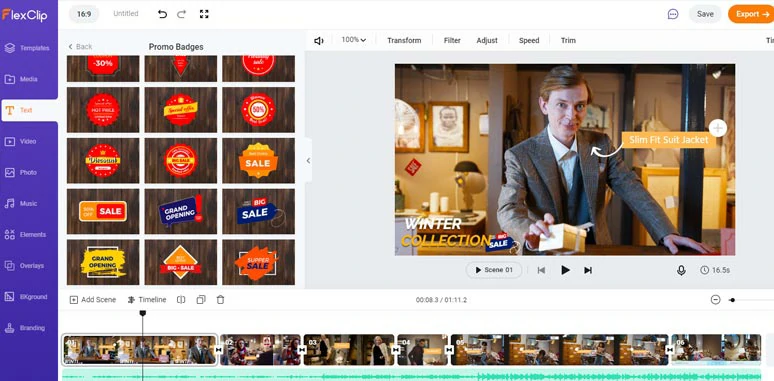Mute the video volume speaker icon
This screenshot has width=774, height=381.
point(319,40)
